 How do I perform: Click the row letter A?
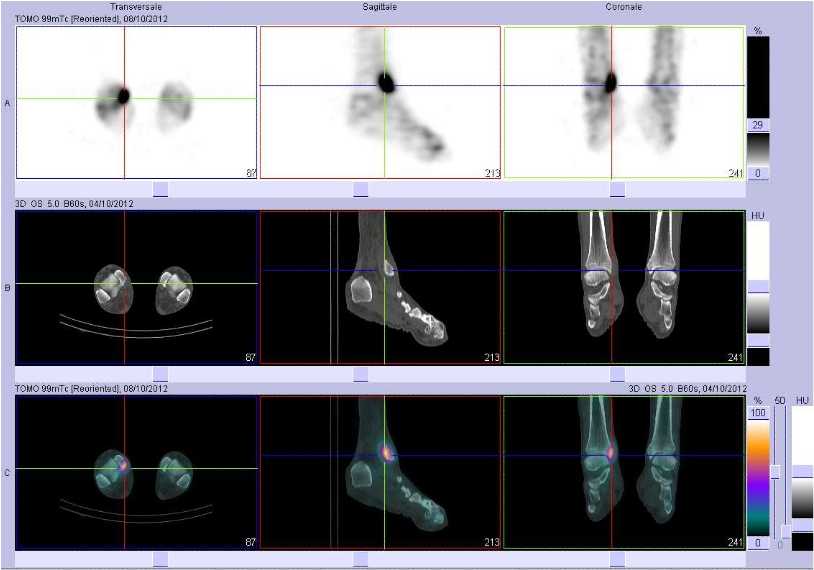[x=7, y=103]
